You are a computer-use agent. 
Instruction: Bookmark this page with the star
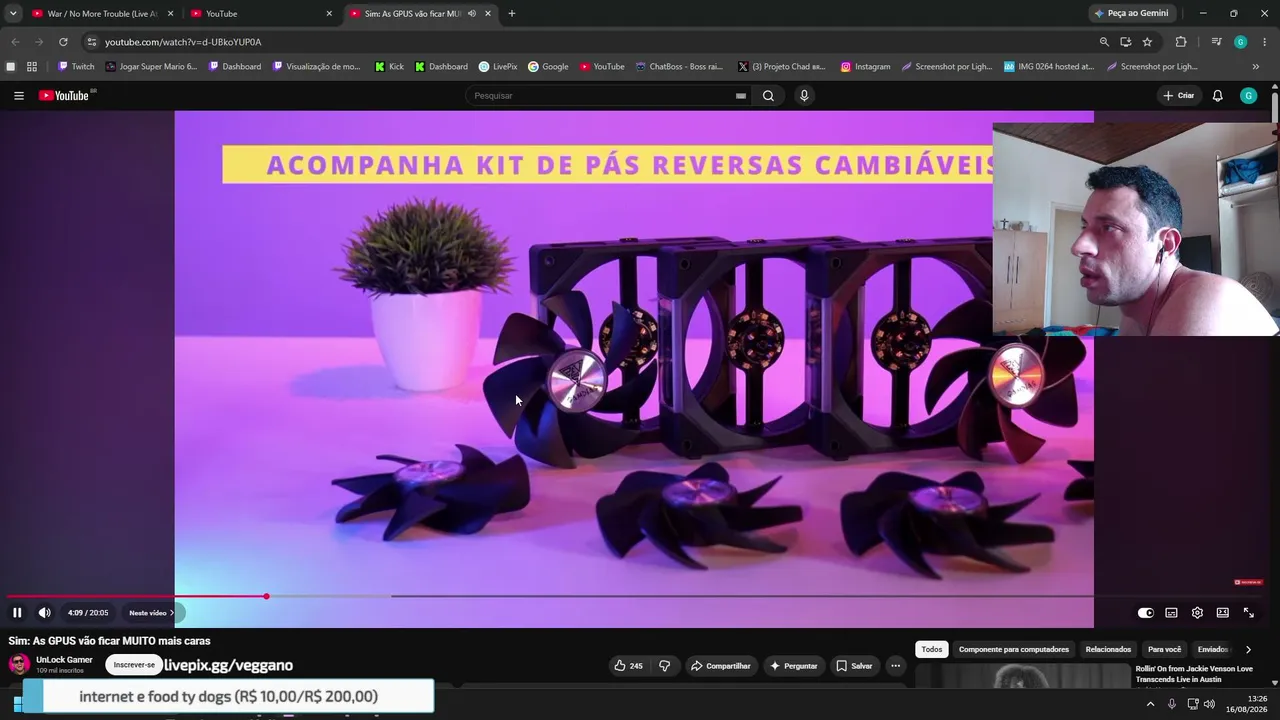tap(1147, 42)
